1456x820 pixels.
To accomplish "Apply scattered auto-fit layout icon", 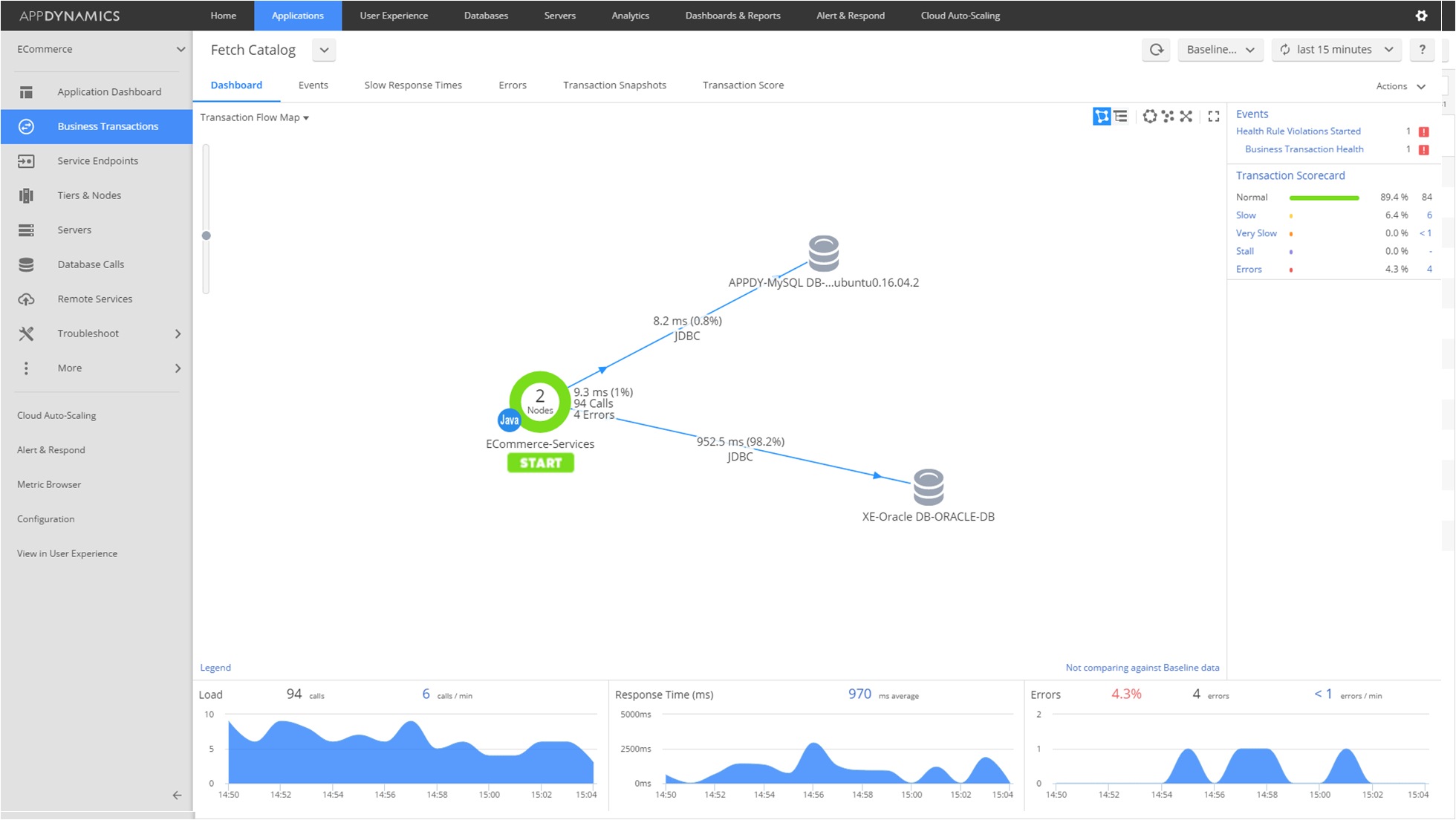I will [1168, 117].
